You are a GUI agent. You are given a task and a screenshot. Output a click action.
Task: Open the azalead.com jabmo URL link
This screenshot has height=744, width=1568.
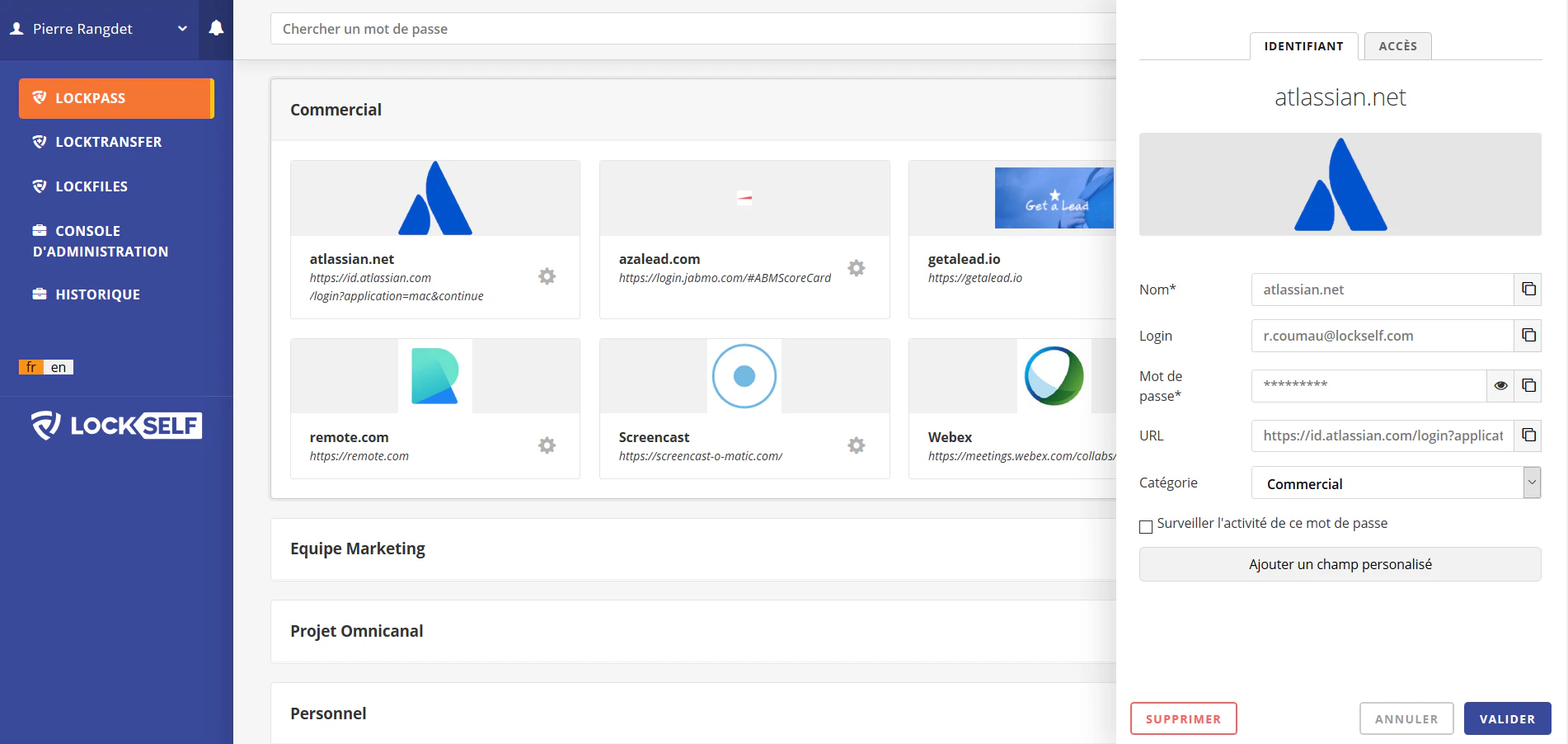(x=725, y=278)
